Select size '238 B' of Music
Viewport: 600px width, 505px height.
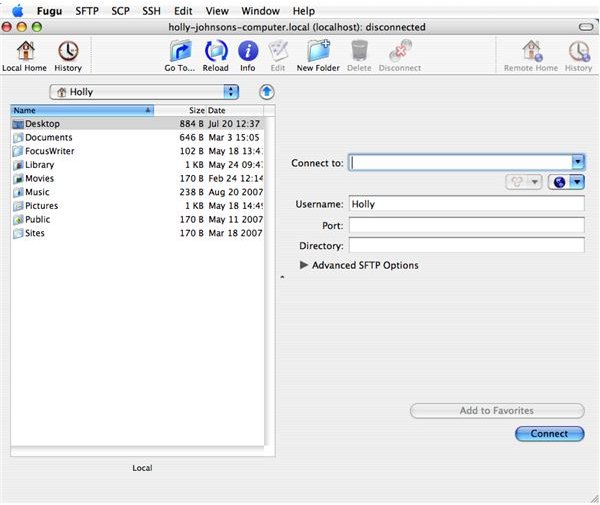(x=191, y=192)
